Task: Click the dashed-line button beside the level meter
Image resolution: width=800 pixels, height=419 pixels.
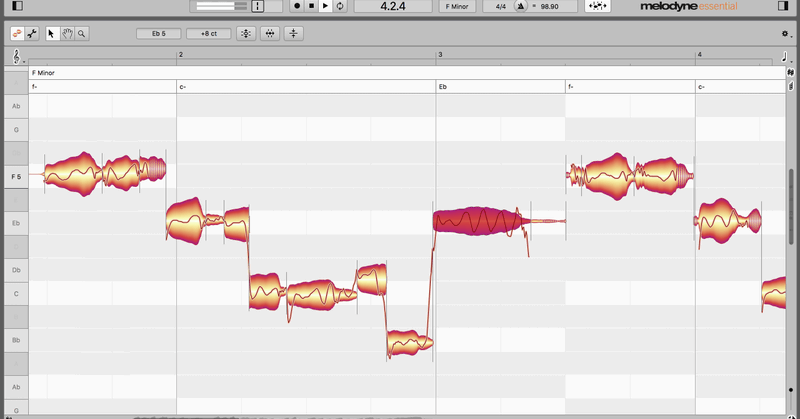Action: [258, 6]
